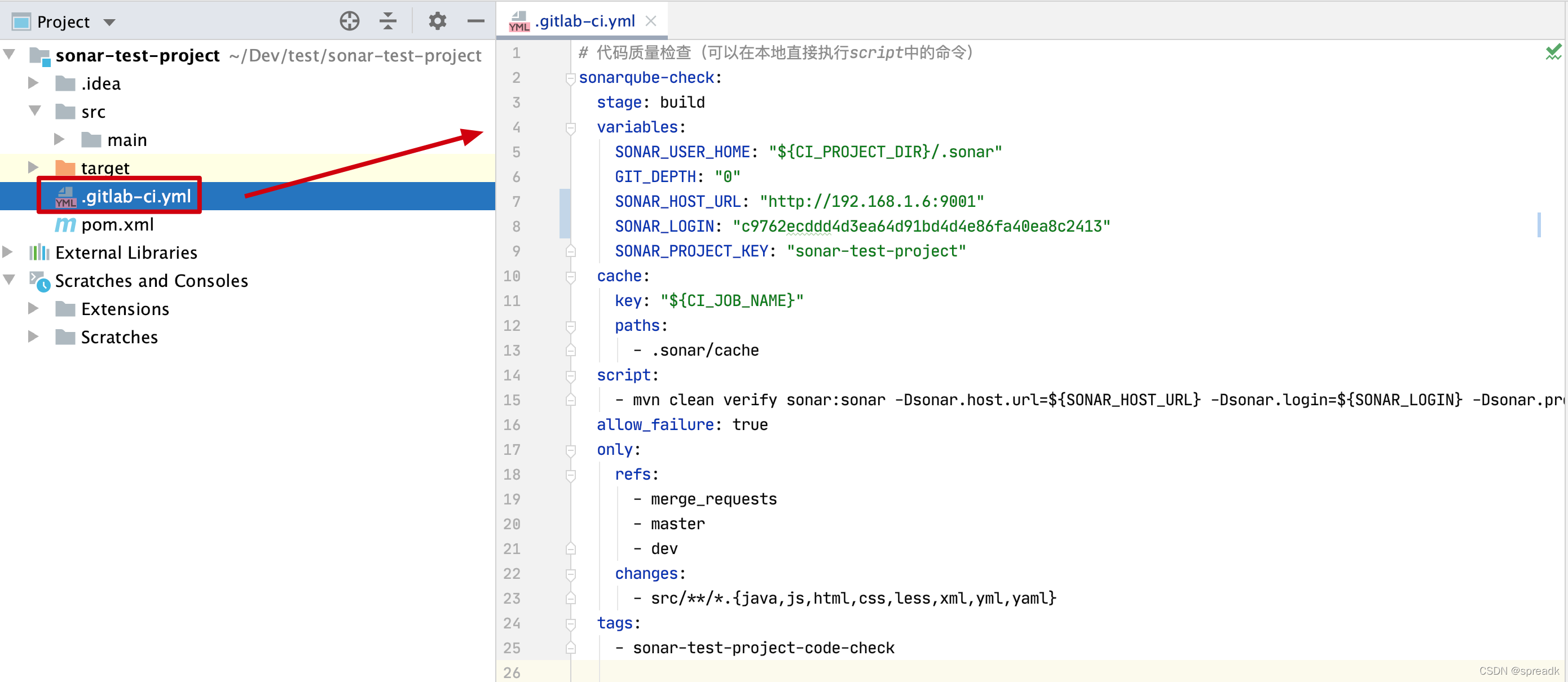
Task: Click the green inspection checkmark icon
Action: point(1553,52)
